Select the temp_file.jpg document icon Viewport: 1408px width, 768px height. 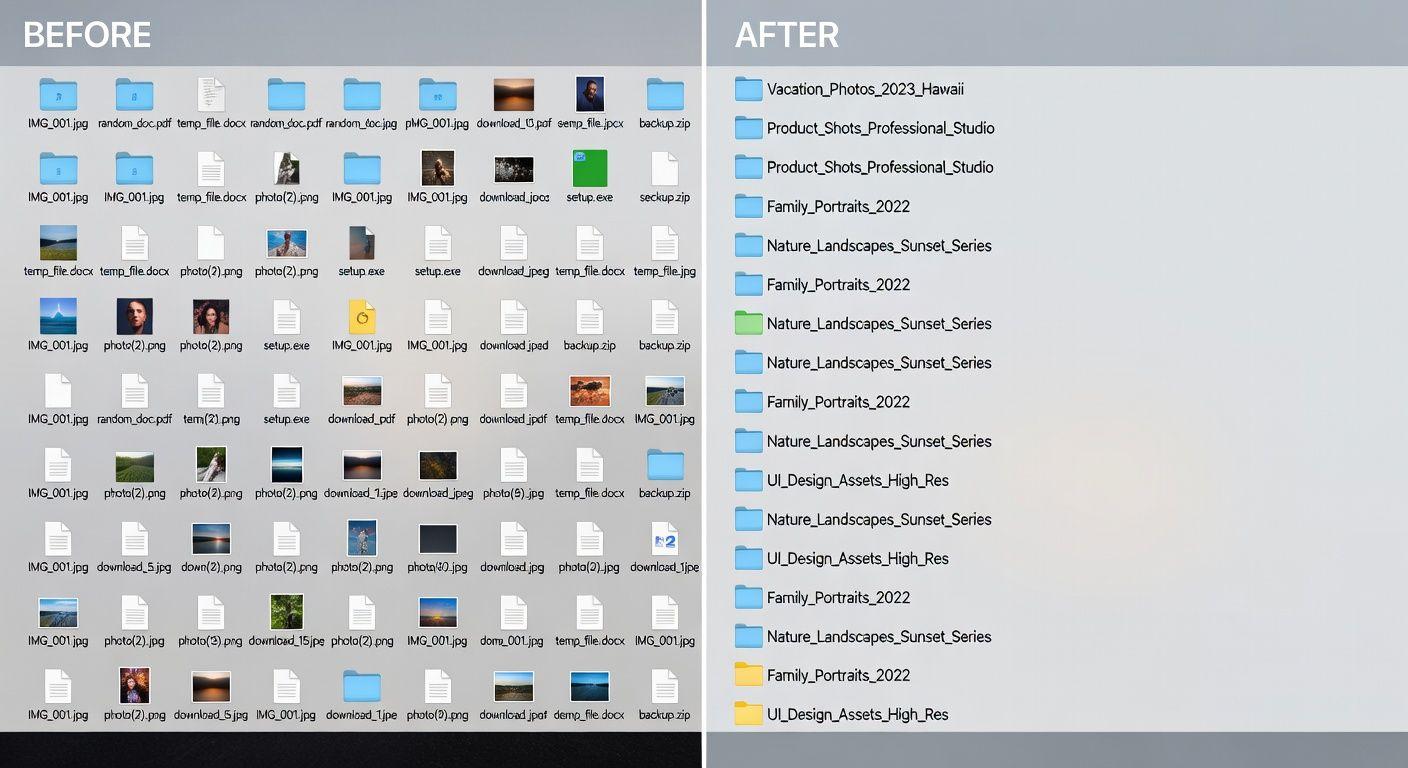tap(665, 243)
